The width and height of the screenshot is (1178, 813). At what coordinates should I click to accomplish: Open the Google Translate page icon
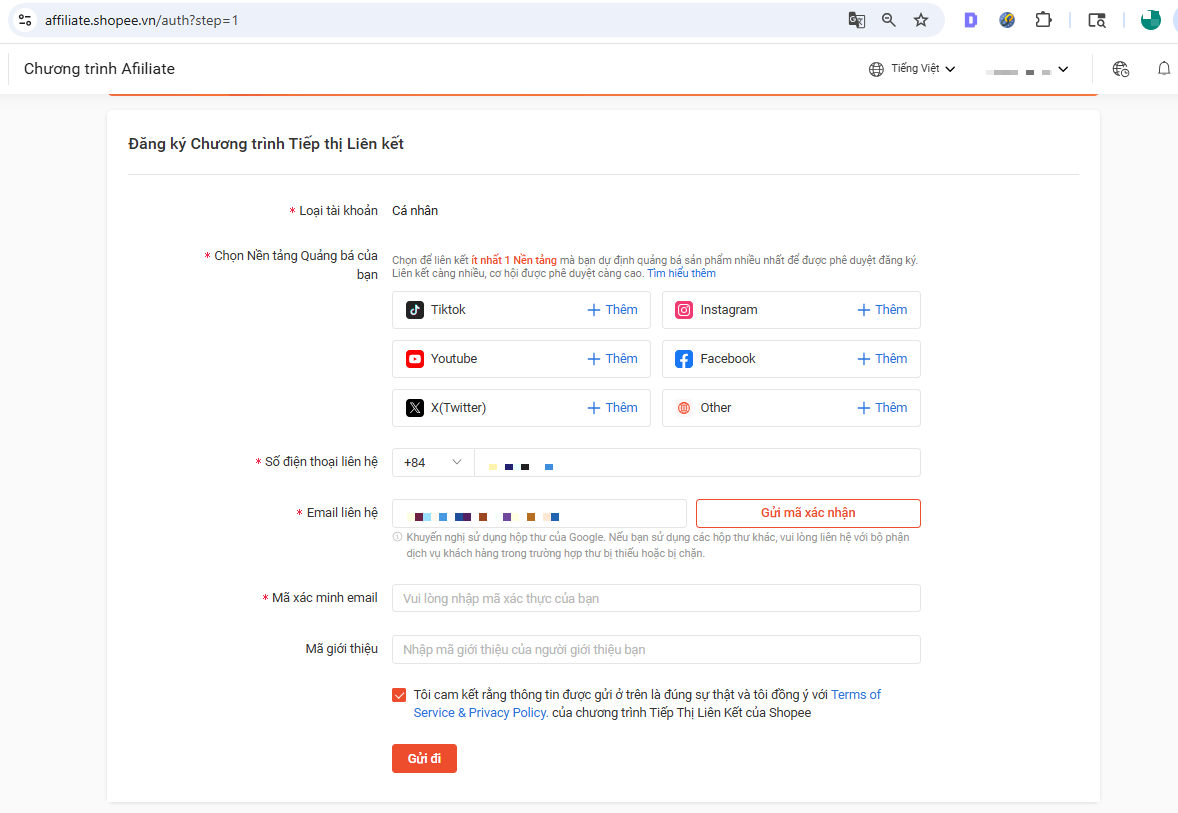coord(856,20)
